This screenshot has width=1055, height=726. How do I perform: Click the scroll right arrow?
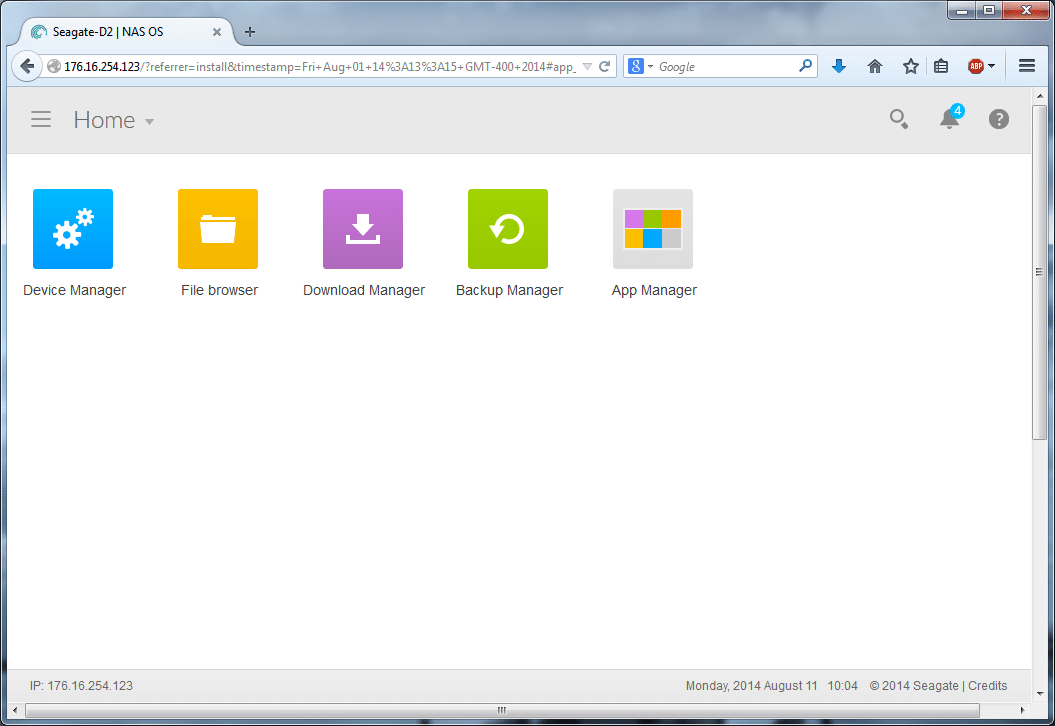1023,710
